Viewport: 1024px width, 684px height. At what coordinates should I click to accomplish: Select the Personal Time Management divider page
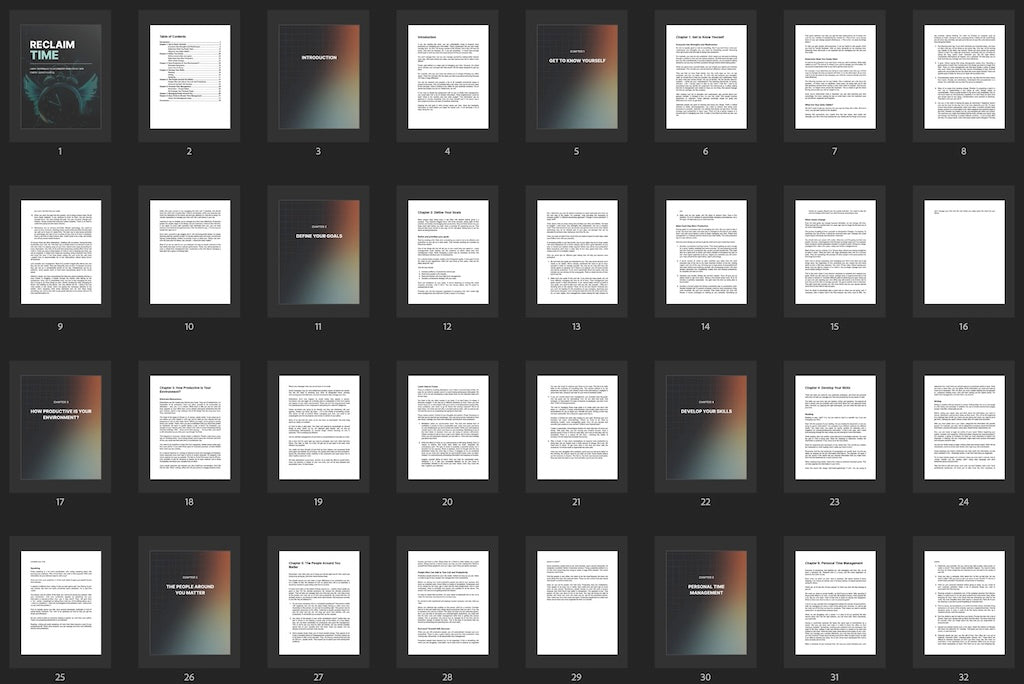point(705,602)
